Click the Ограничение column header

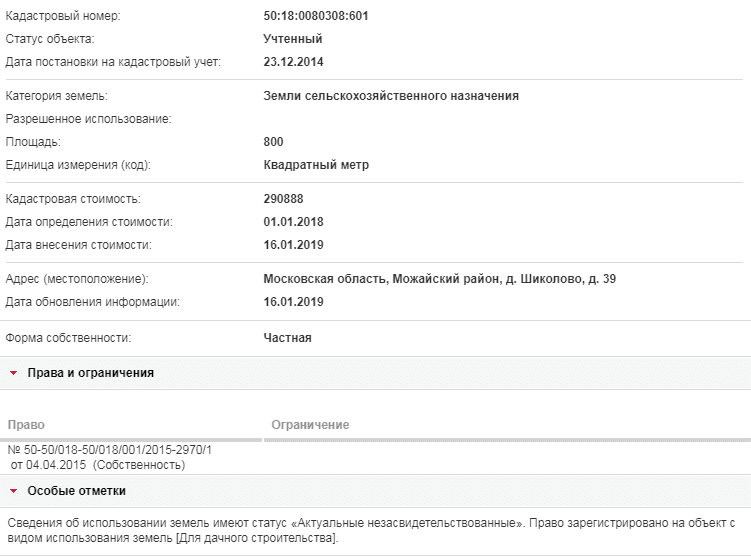[x=310, y=425]
